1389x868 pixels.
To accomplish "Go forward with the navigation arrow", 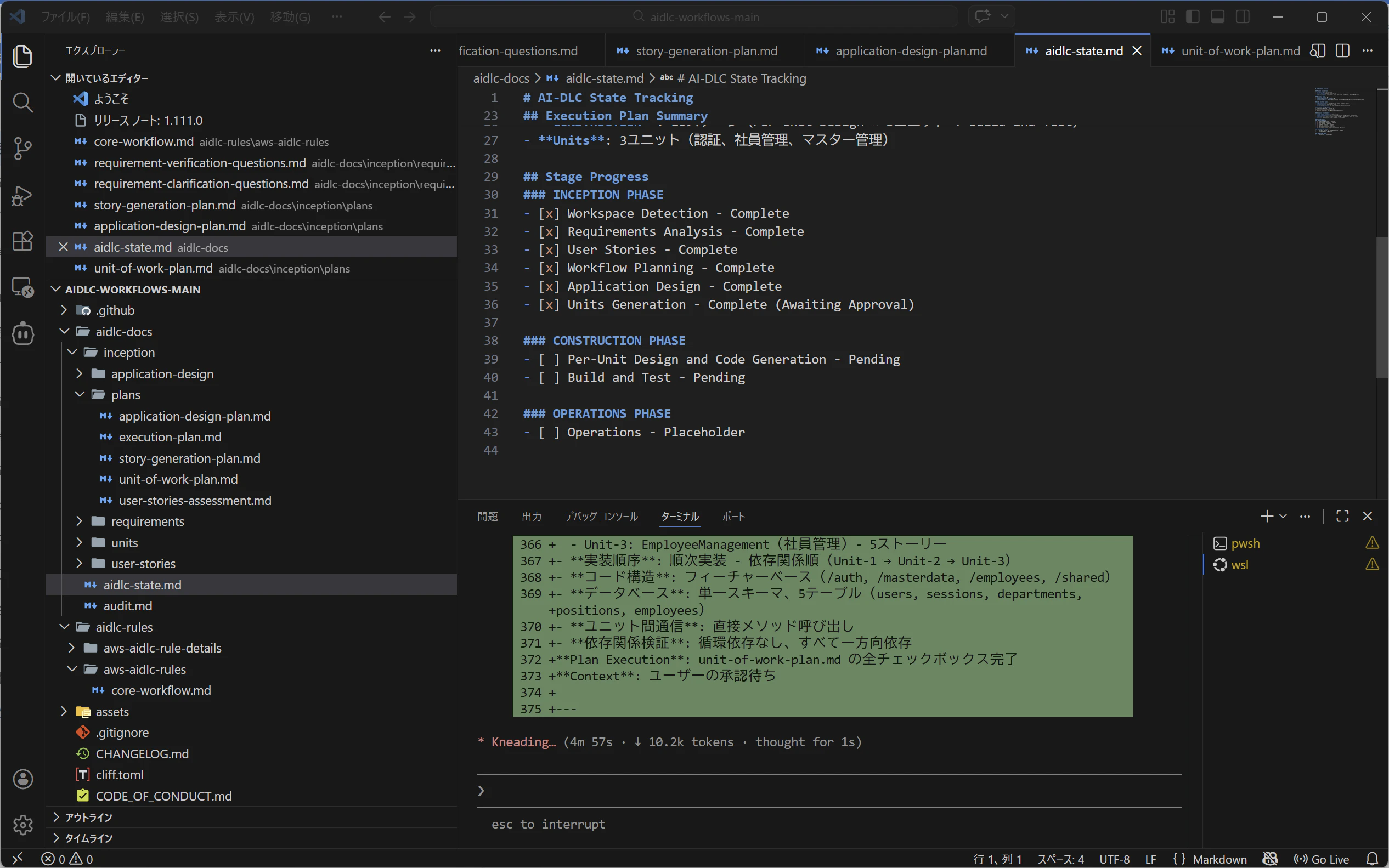I will pos(410,17).
